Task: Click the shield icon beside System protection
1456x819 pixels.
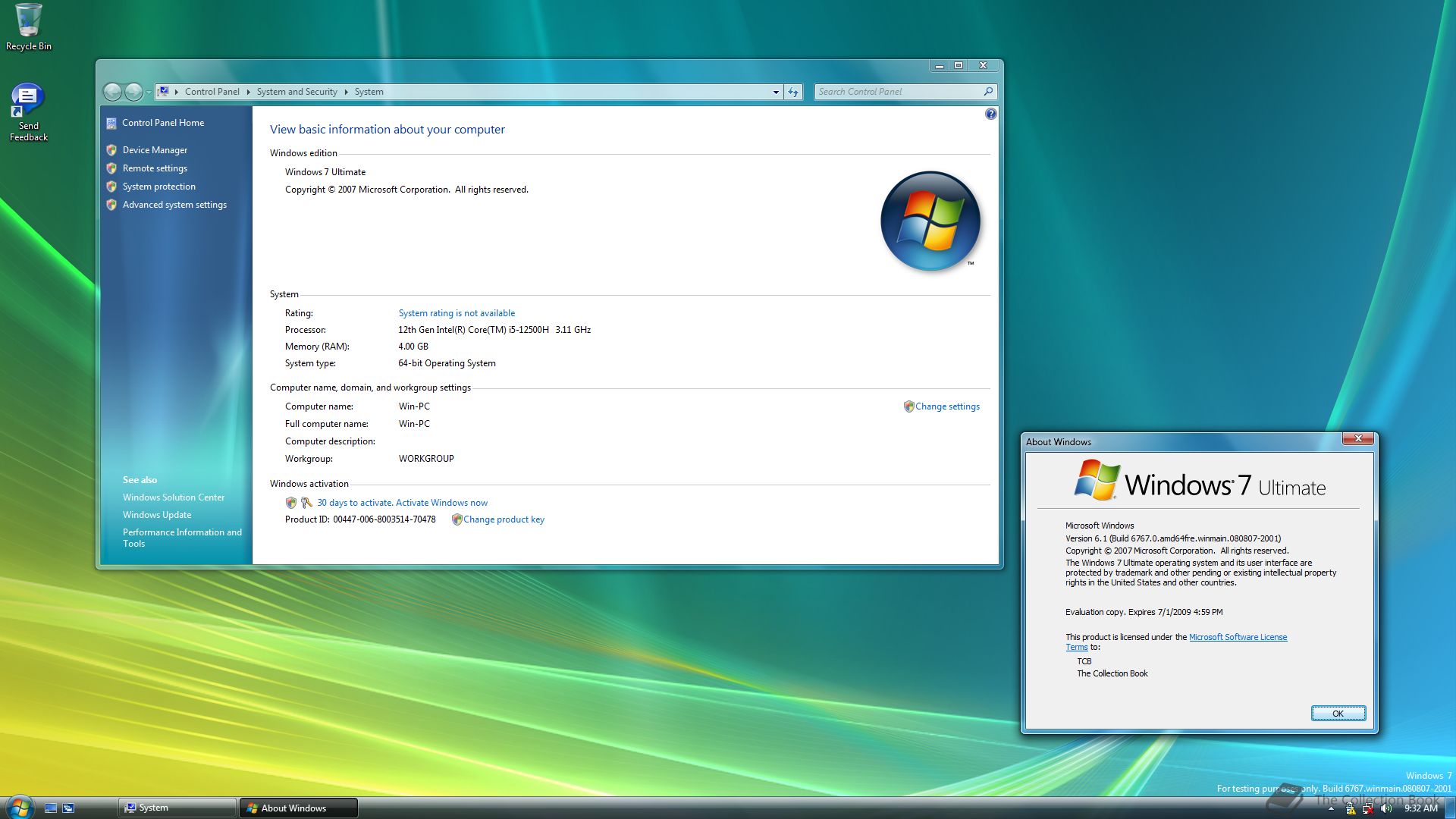Action: pyautogui.click(x=111, y=187)
